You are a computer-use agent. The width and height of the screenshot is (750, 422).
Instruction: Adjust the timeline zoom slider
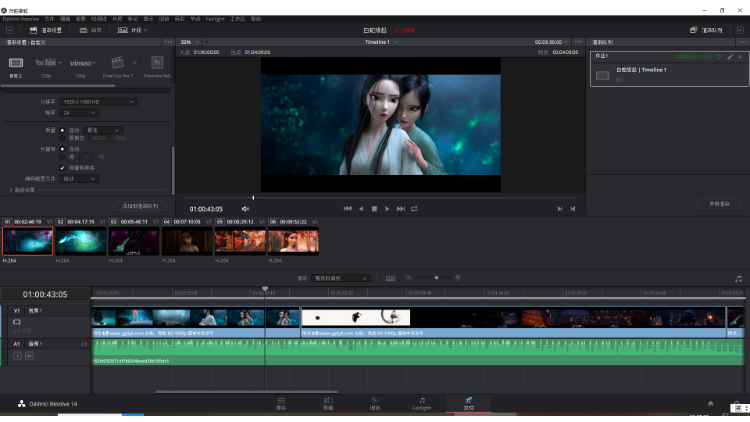tap(436, 278)
